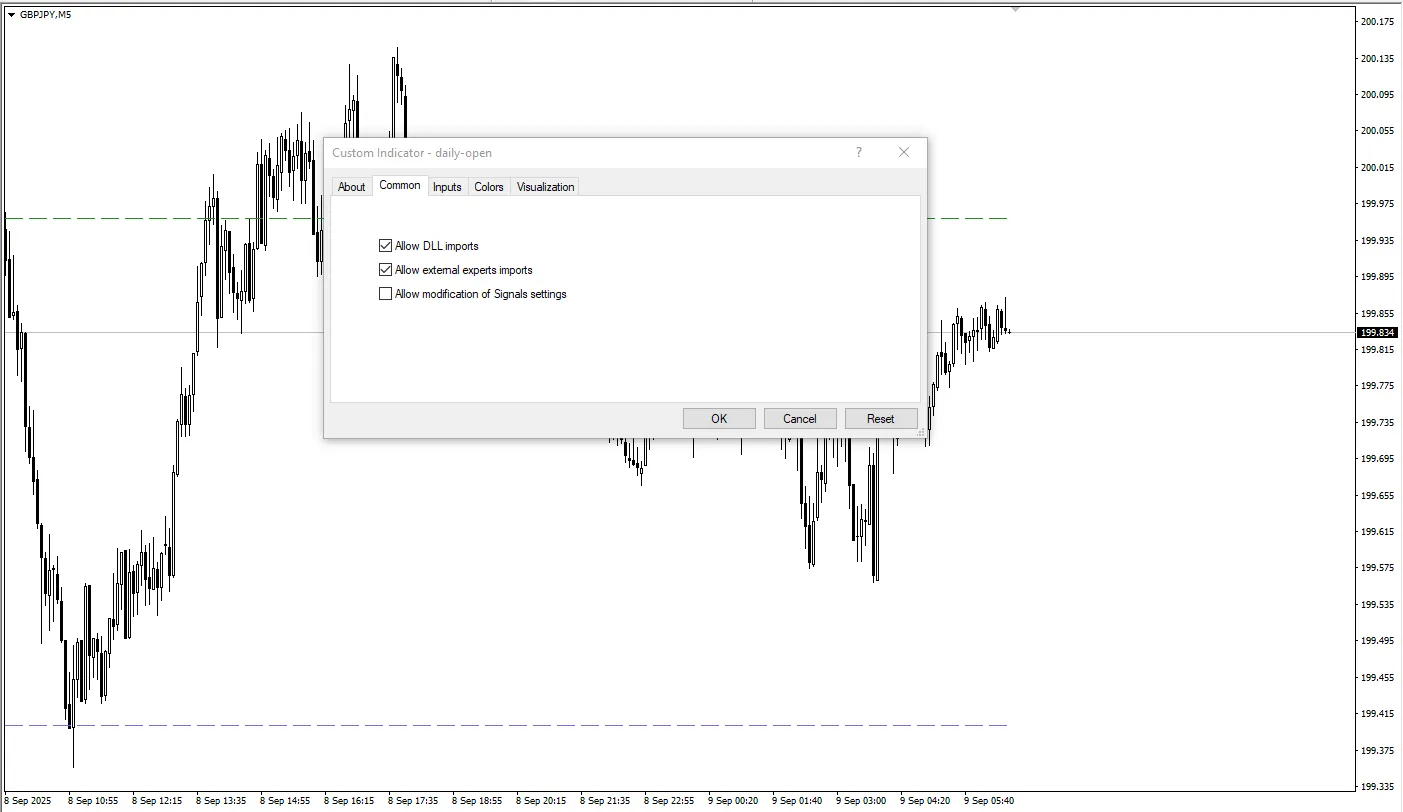This screenshot has height=812, width=1403.
Task: Switch to the Visualization tab
Action: point(545,187)
